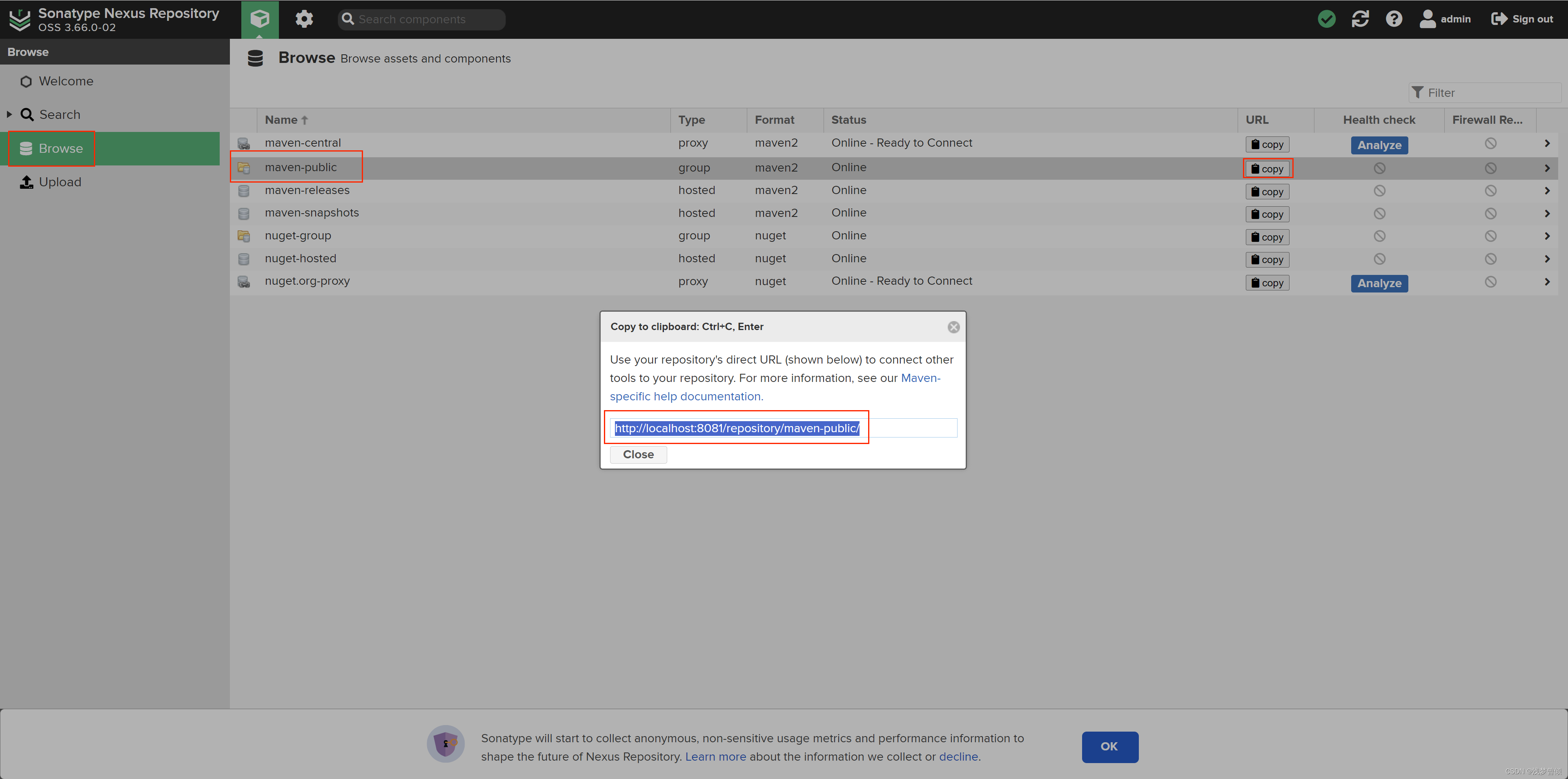Expand the maven-public row chevron

1547,168
